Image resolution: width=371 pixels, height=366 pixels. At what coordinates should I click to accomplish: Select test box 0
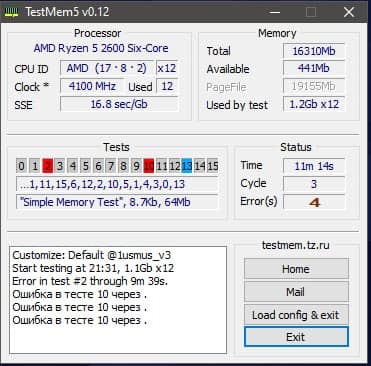21,166
